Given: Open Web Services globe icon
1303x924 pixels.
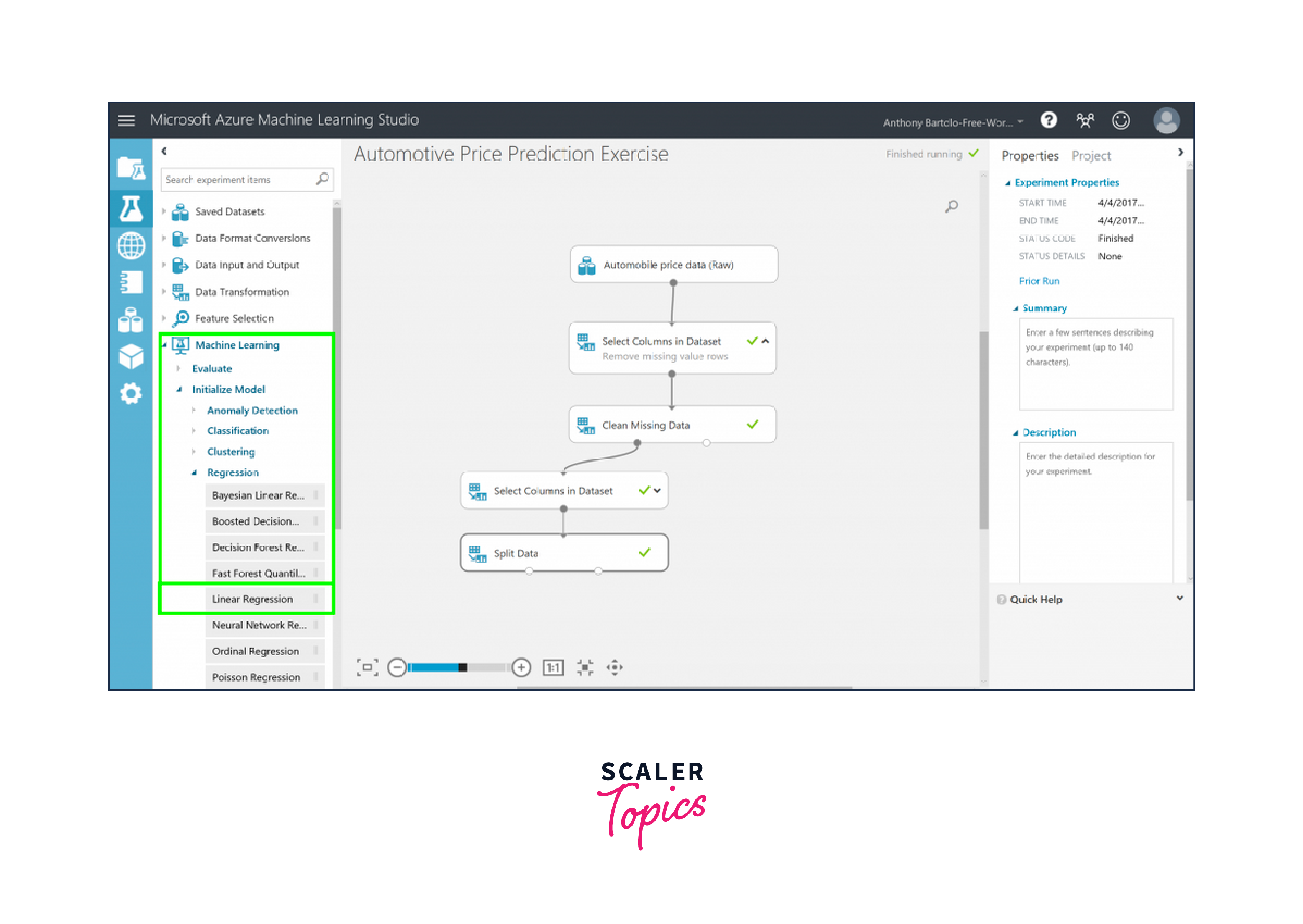Looking at the screenshot, I should point(131,246).
